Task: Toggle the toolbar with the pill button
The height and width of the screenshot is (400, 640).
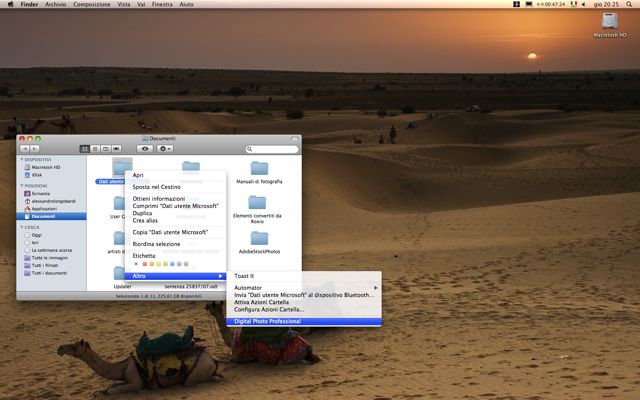Action: pyautogui.click(x=295, y=139)
